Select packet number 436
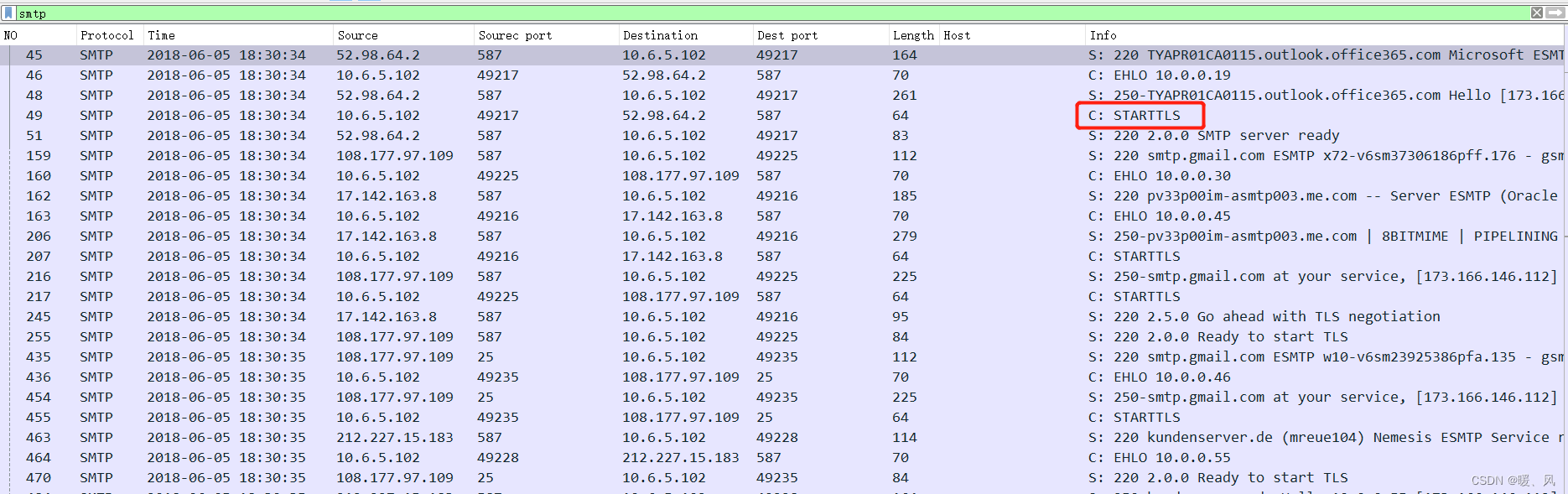This screenshot has width=1568, height=494. point(38,377)
